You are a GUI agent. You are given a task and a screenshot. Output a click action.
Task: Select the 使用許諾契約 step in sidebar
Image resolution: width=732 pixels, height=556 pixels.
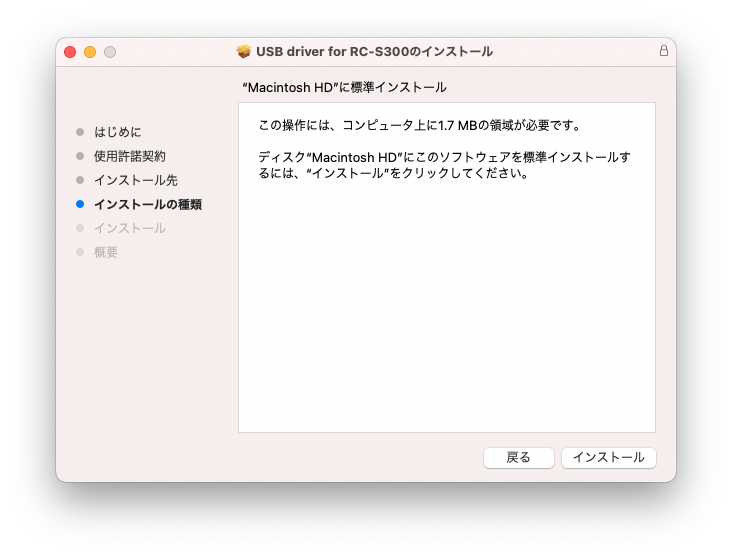tap(130, 156)
